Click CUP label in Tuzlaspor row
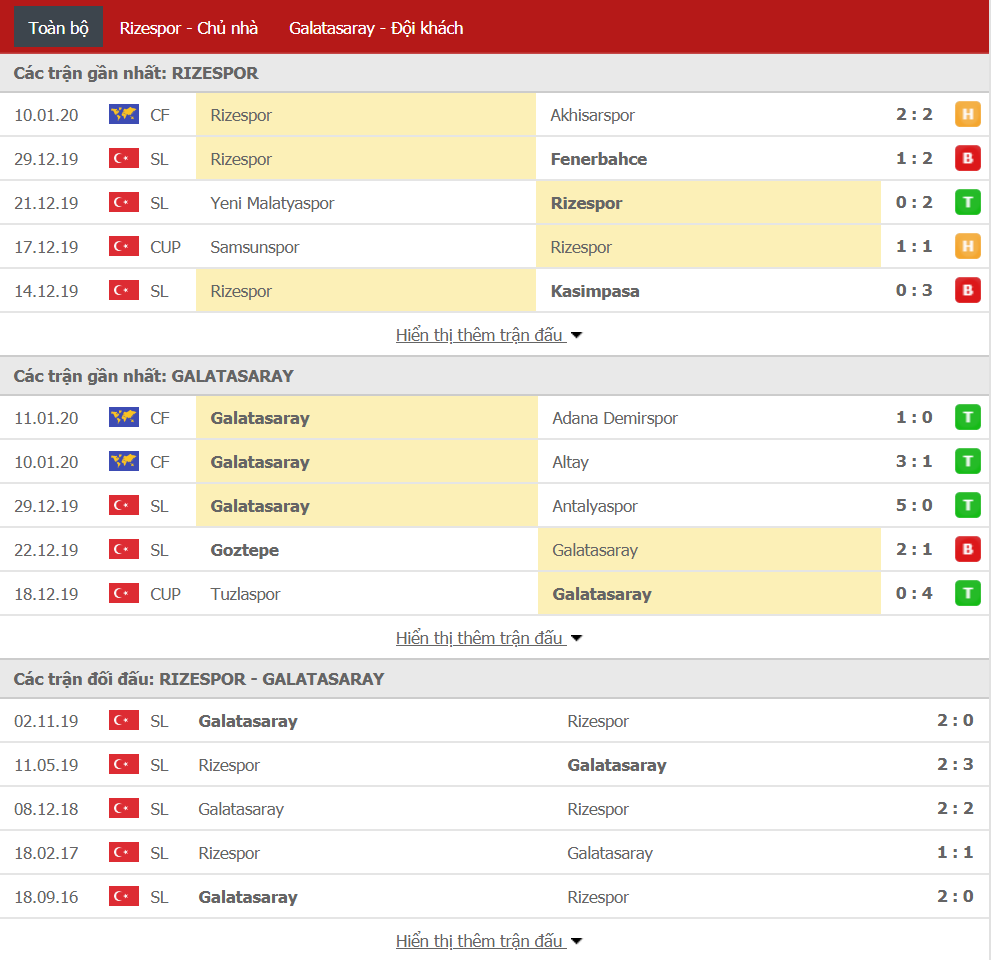This screenshot has width=991, height=960. [165, 594]
